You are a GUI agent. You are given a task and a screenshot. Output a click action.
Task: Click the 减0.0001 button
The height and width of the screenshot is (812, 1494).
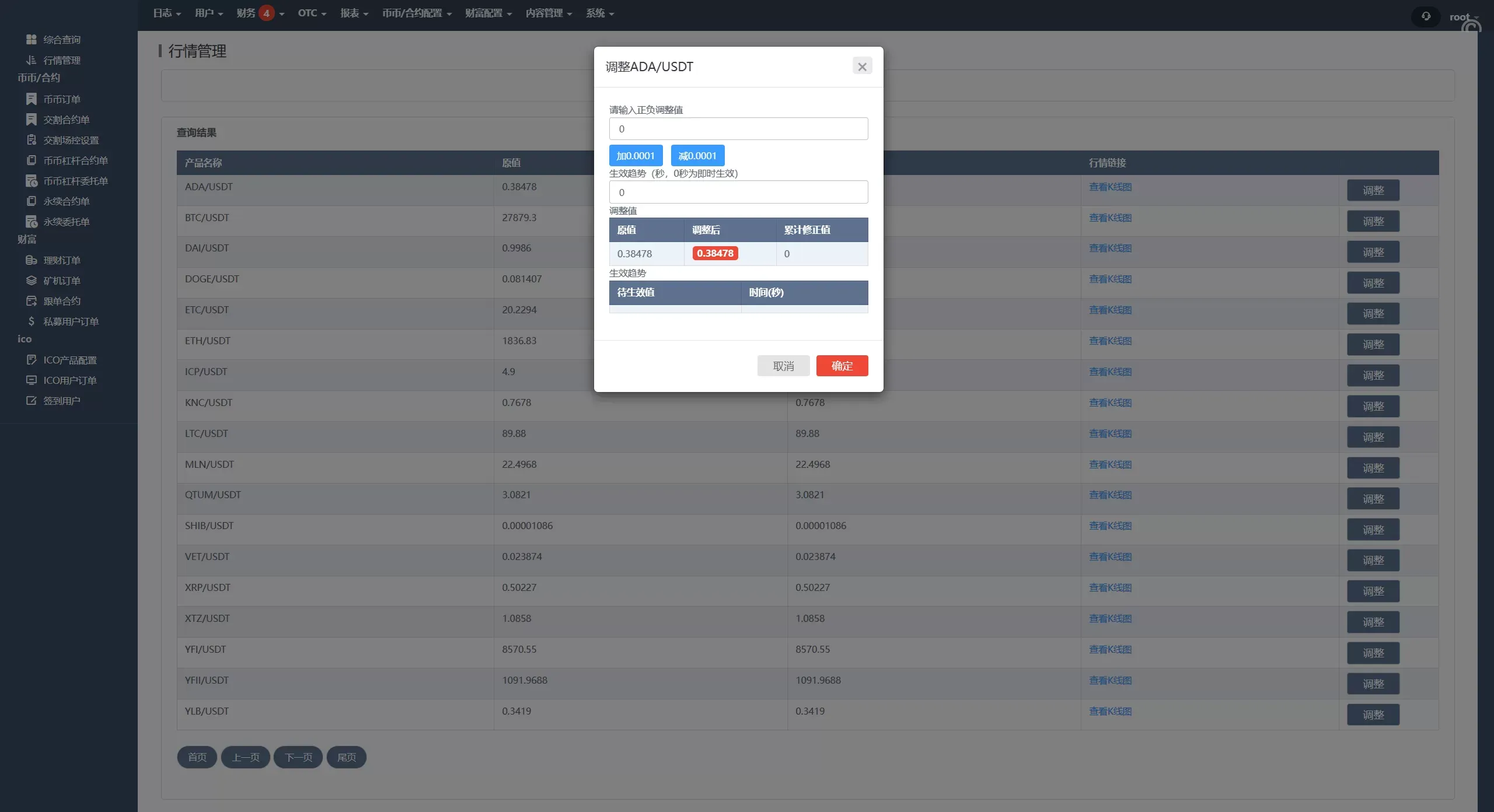[x=697, y=156]
